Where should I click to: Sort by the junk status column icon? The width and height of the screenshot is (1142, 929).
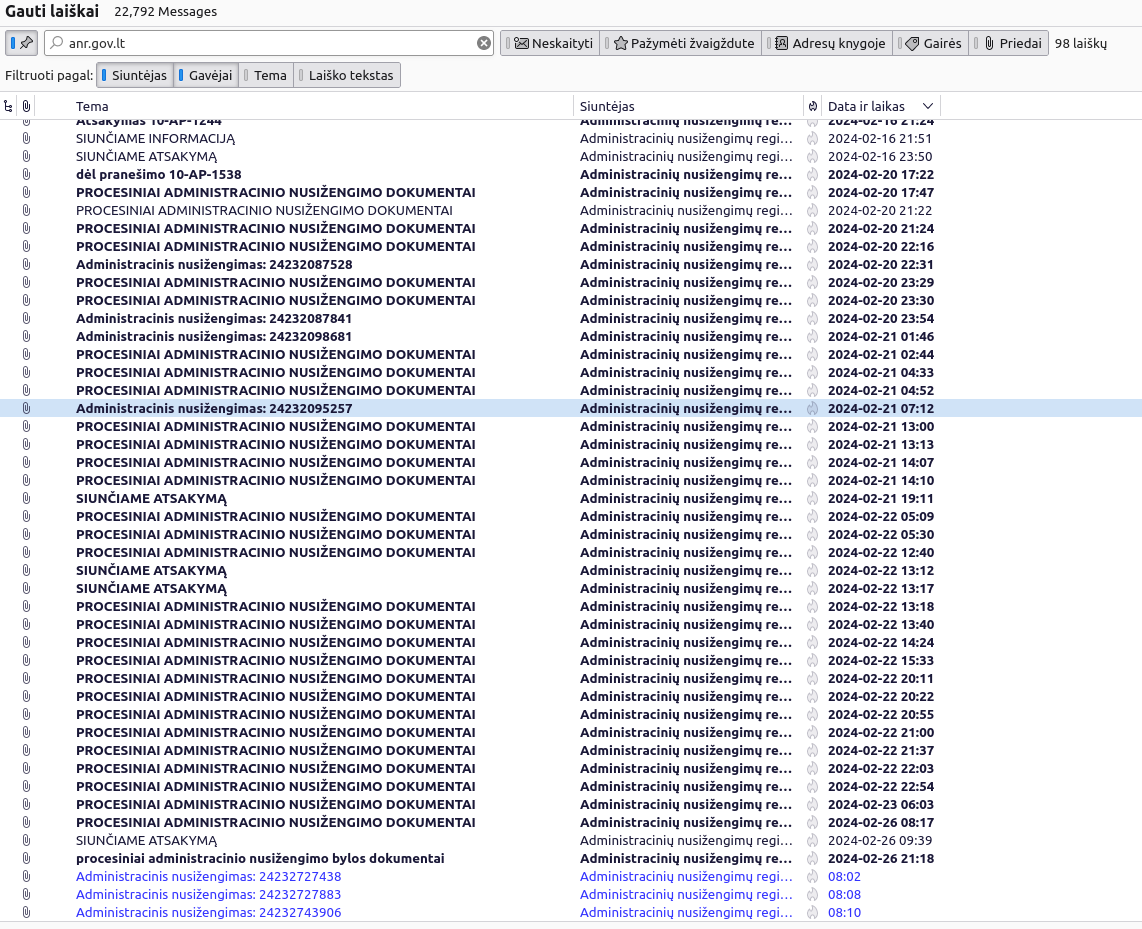pyautogui.click(x=812, y=106)
